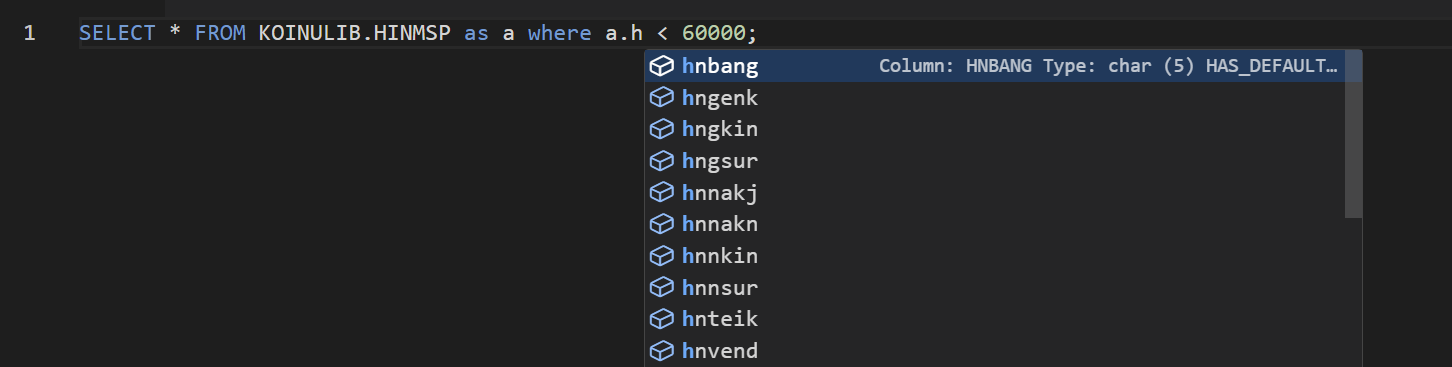Click the cube icon beside hnteik
The width and height of the screenshot is (1452, 367).
660,319
